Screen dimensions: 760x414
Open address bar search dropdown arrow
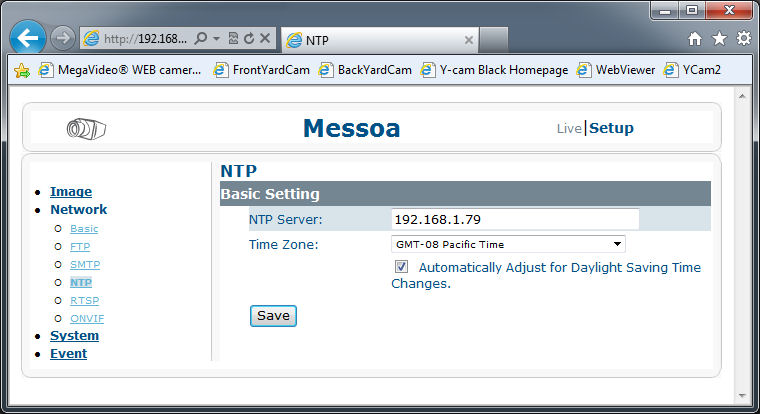point(217,39)
